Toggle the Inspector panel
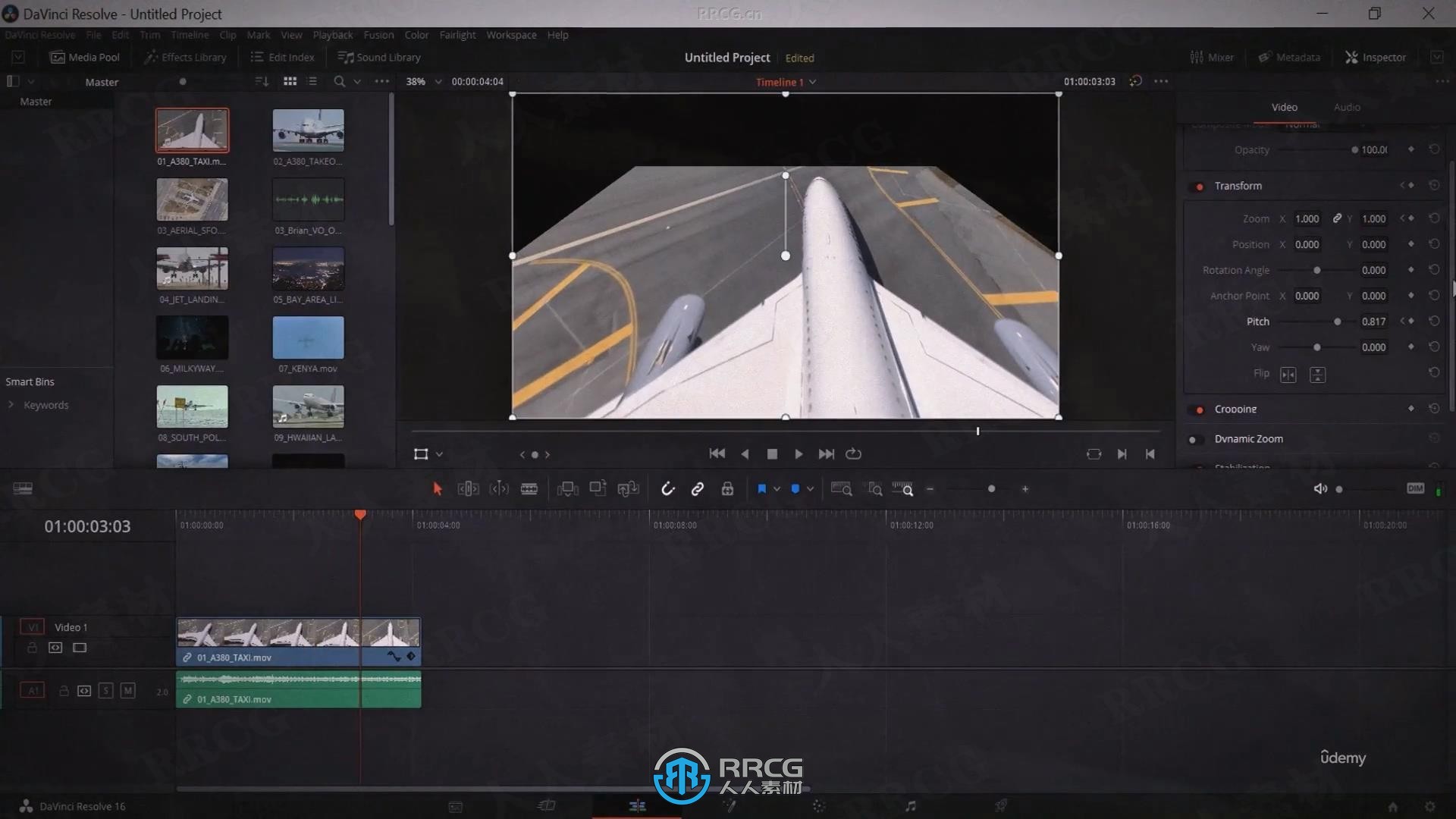This screenshot has height=819, width=1456. [x=1376, y=57]
